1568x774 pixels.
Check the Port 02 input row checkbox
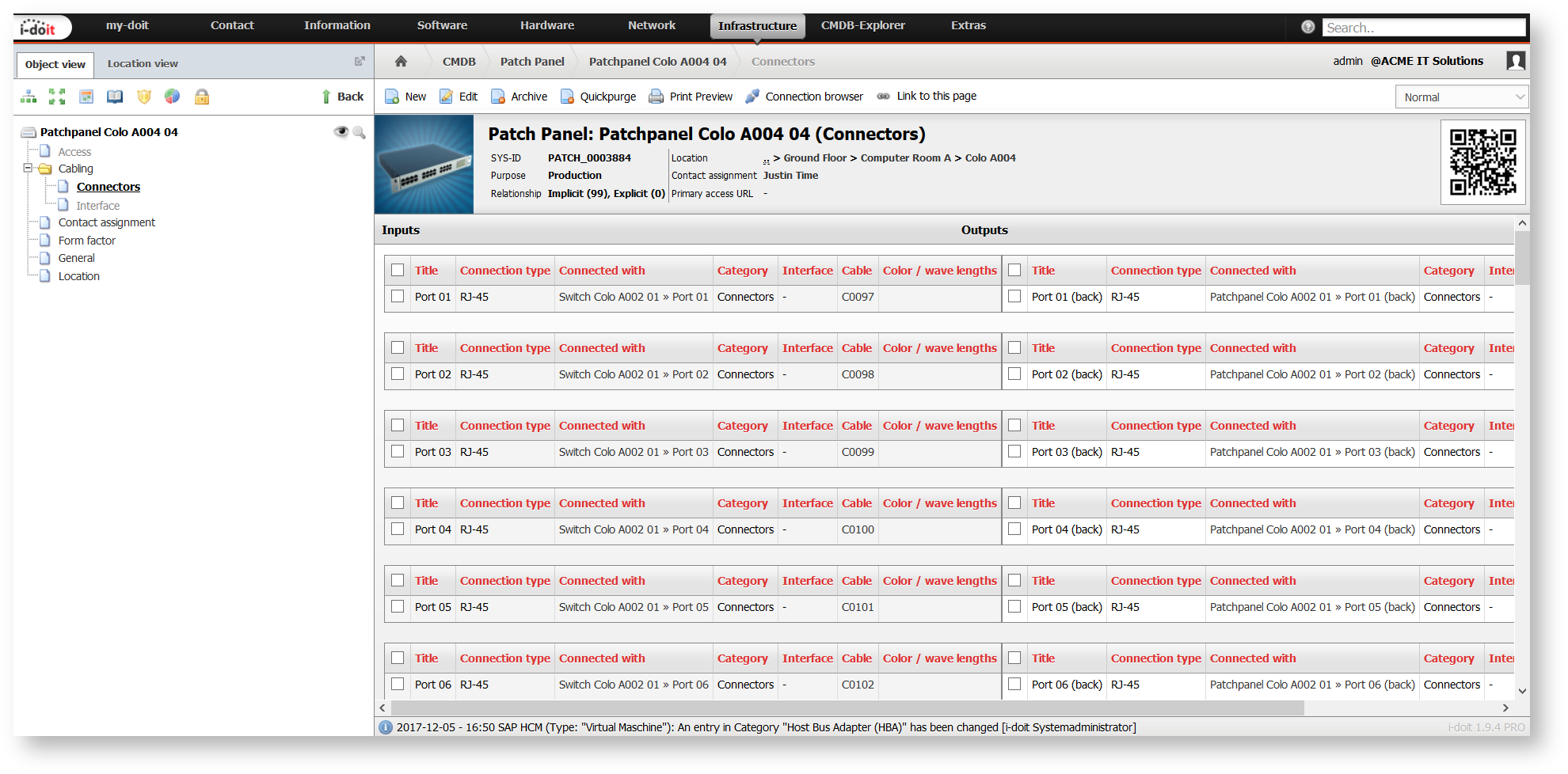pos(398,374)
